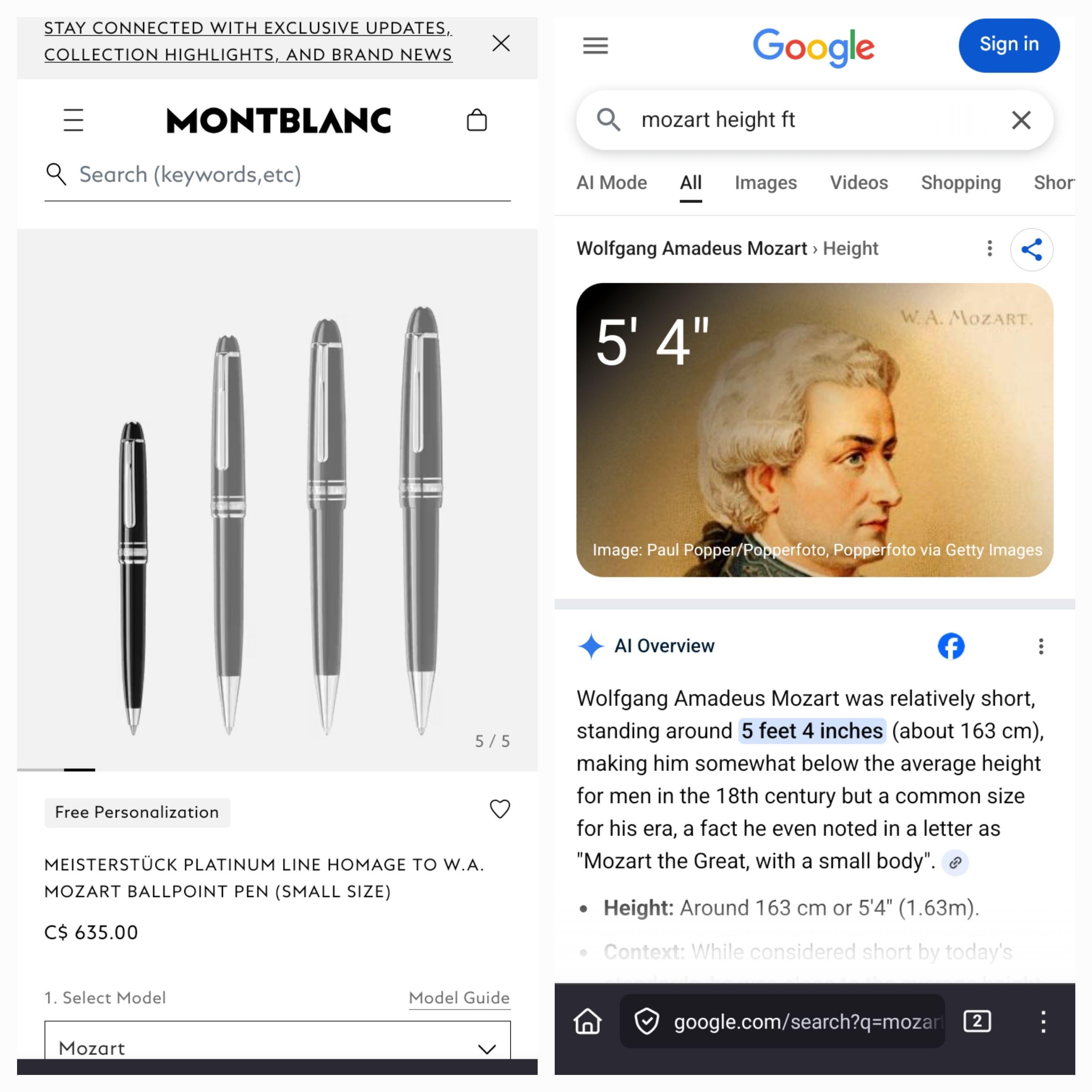The image size is (1092, 1092).
Task: Dismiss the newsletter banner with X
Action: click(x=501, y=43)
